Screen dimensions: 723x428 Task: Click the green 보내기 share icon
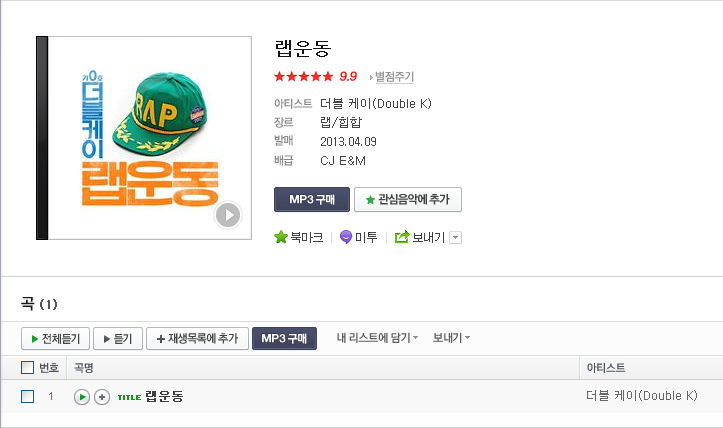pos(402,237)
